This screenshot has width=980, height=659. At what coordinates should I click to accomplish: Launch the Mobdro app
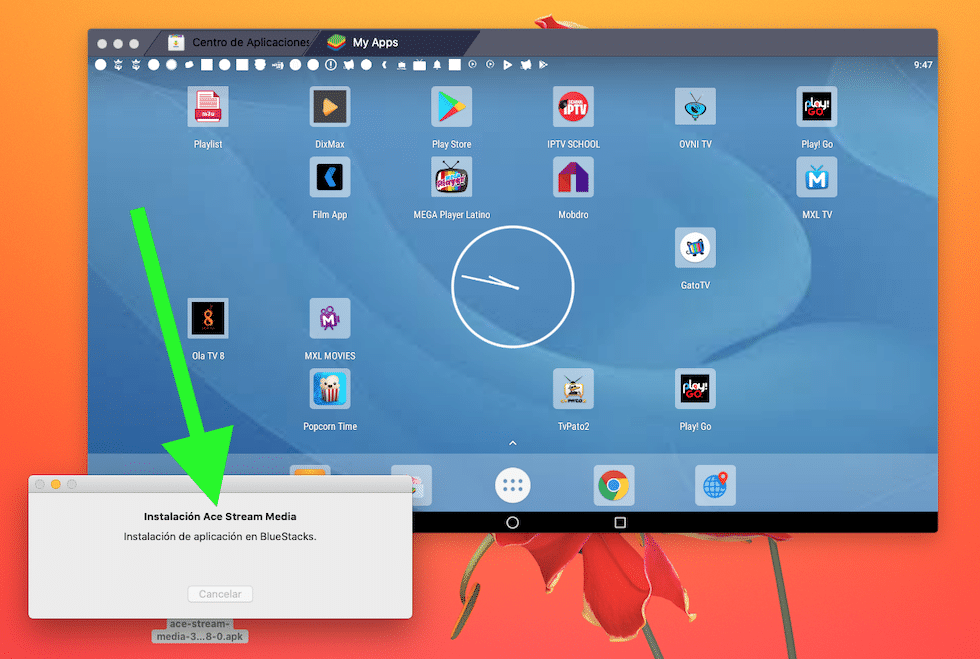tap(573, 177)
